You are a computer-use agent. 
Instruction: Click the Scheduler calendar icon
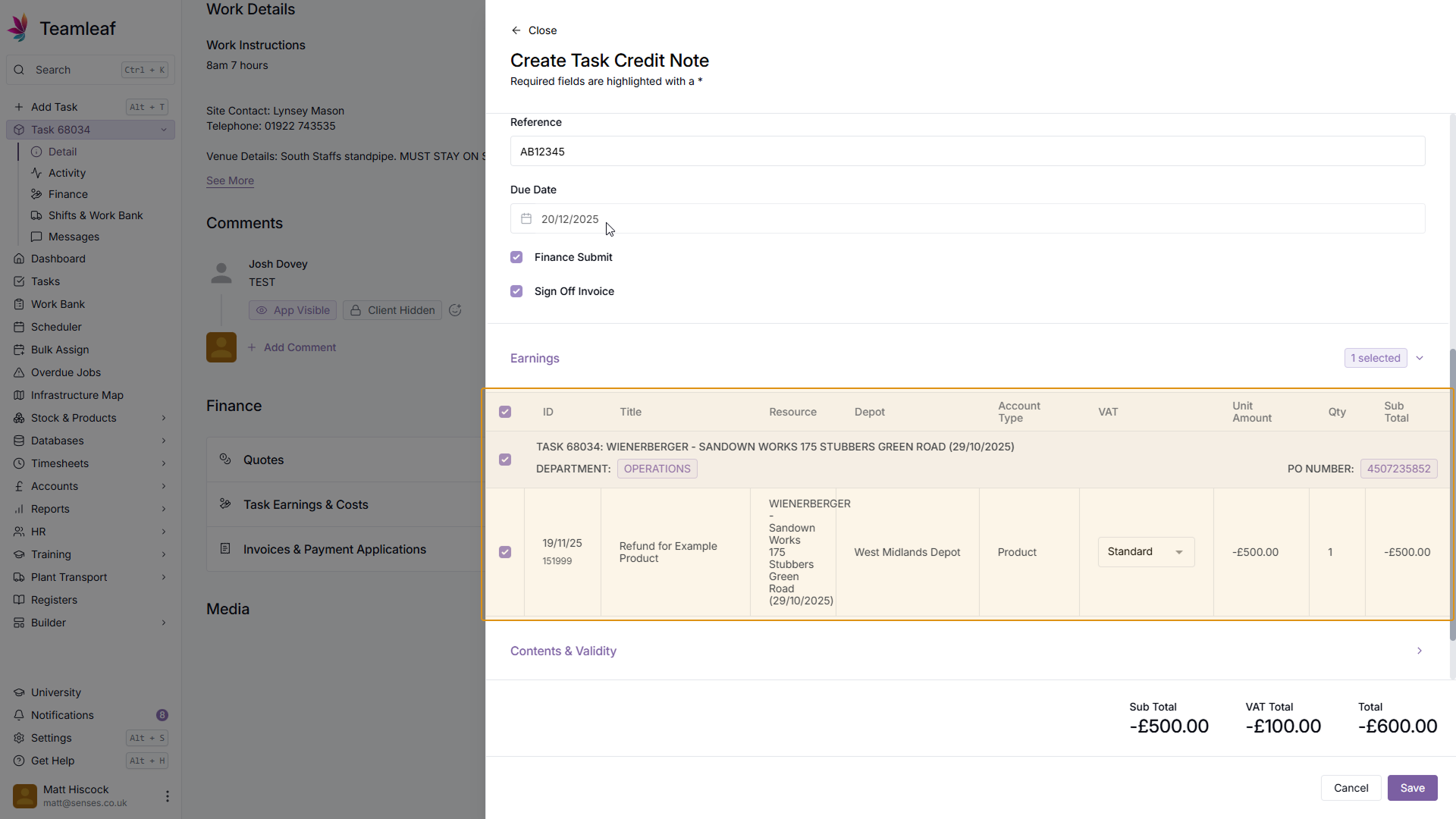click(x=19, y=327)
